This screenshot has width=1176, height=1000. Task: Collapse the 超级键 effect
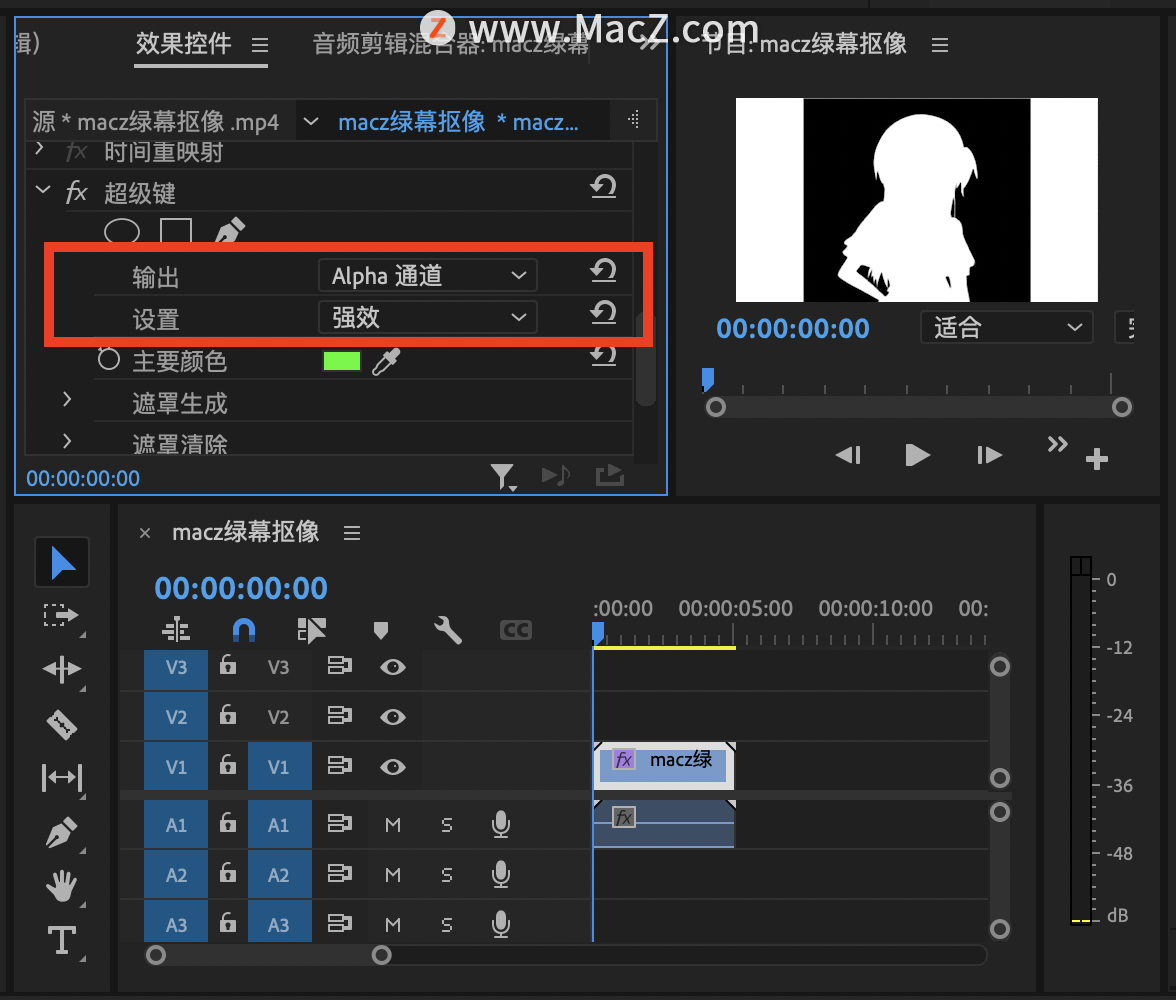click(44, 190)
